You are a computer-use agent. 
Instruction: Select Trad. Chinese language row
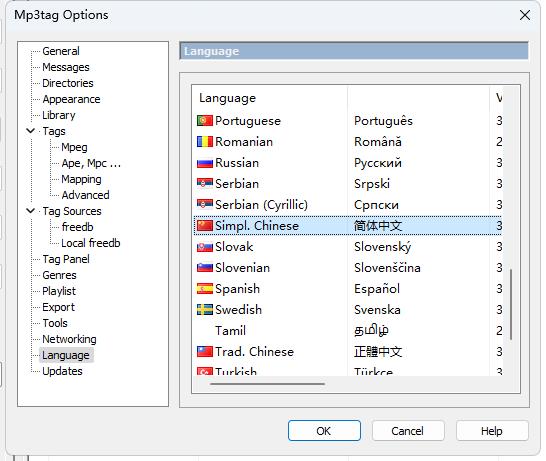click(x=347, y=352)
